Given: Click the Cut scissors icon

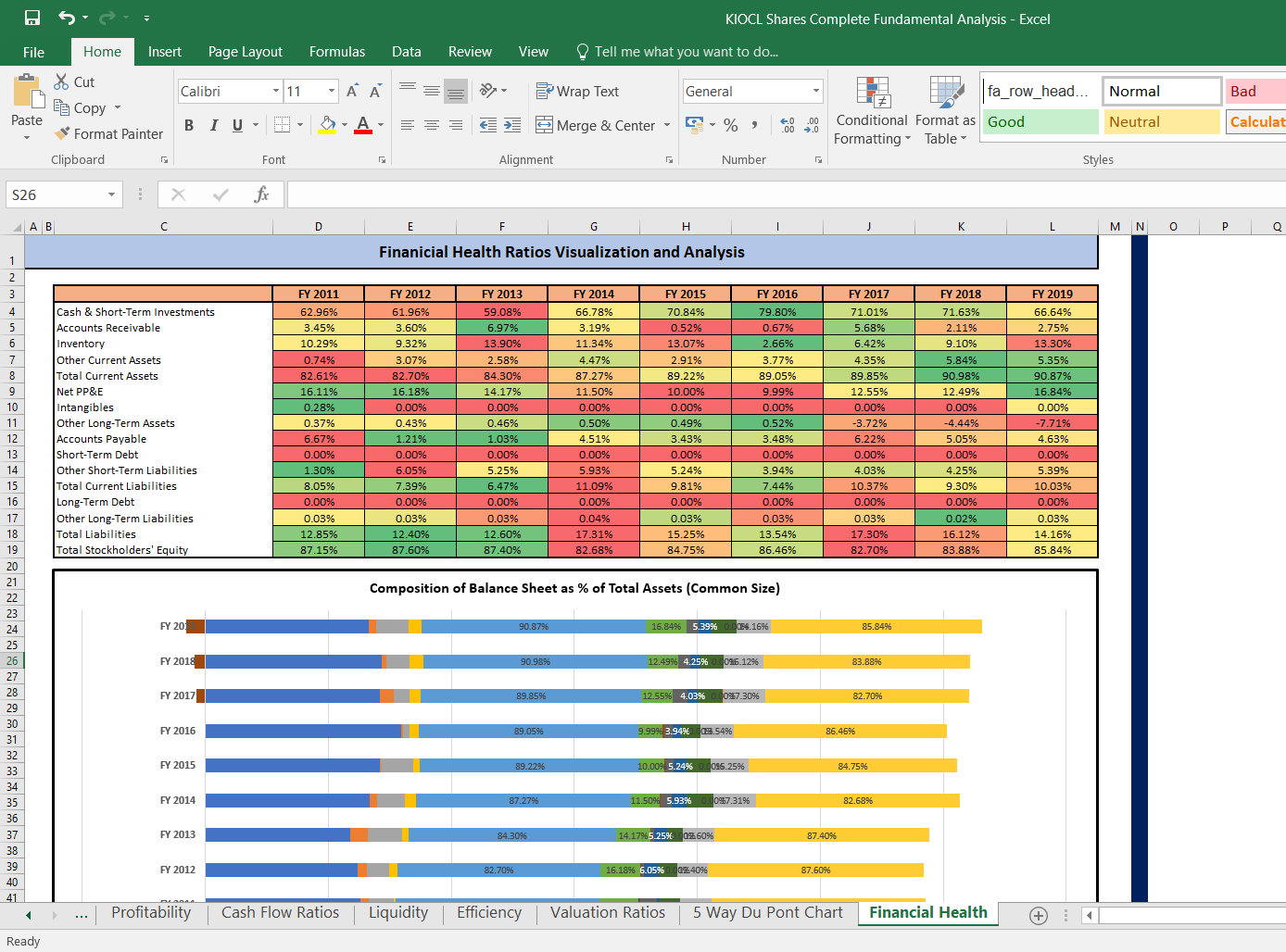Looking at the screenshot, I should point(61,81).
